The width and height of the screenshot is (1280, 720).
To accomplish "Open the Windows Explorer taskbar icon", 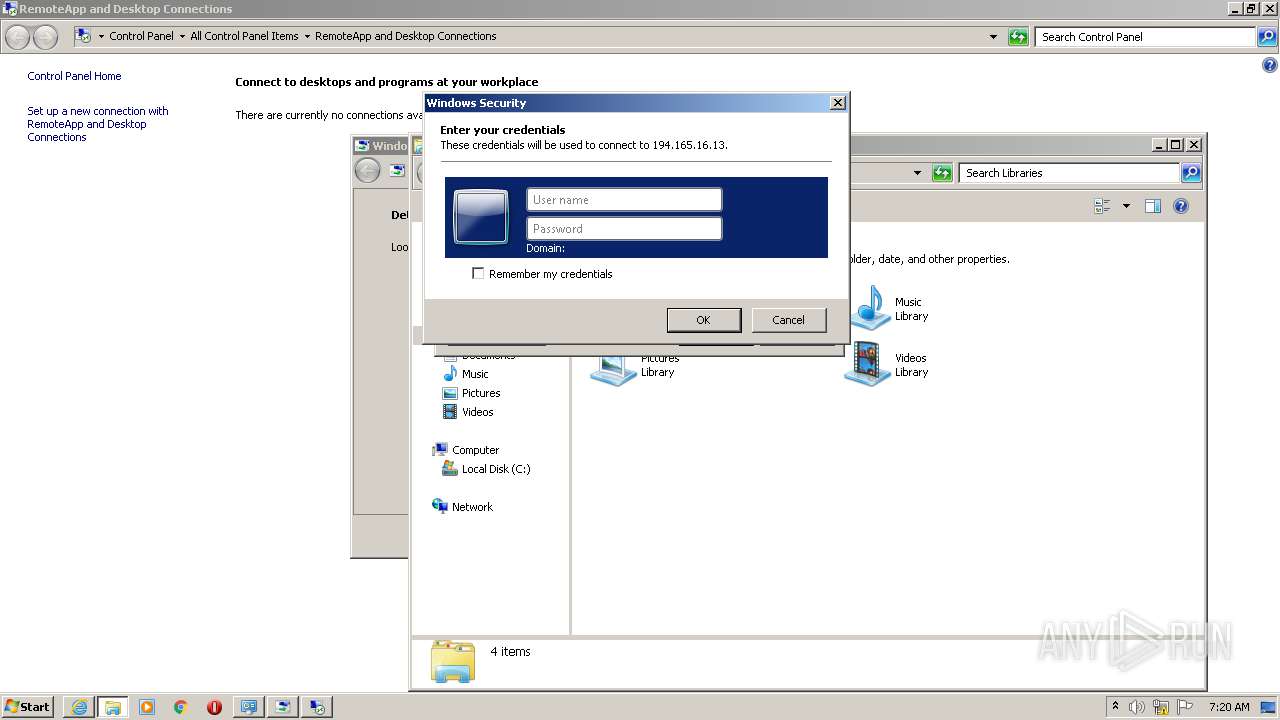I will [113, 707].
